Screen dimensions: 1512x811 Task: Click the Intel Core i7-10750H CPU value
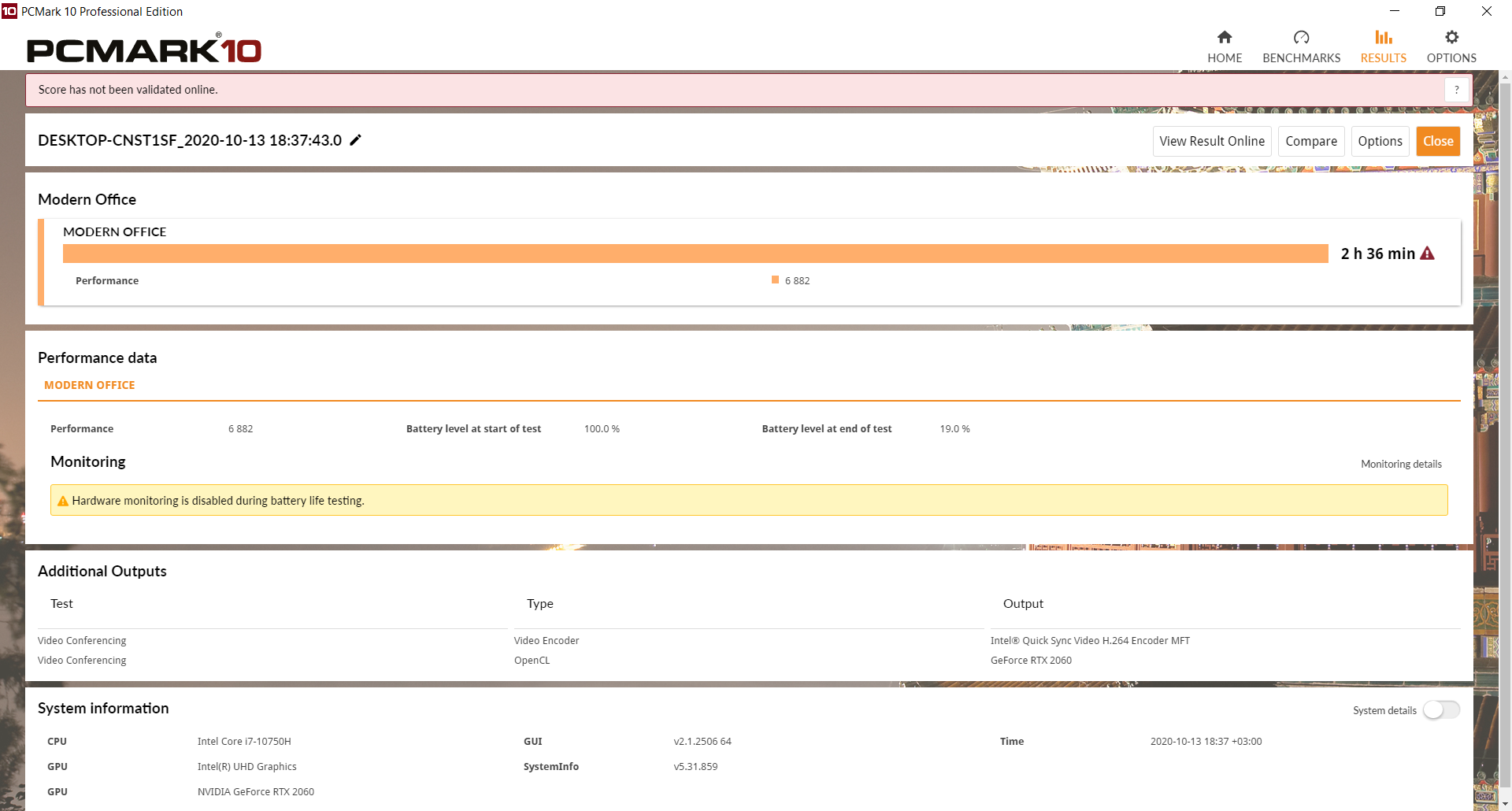244,742
